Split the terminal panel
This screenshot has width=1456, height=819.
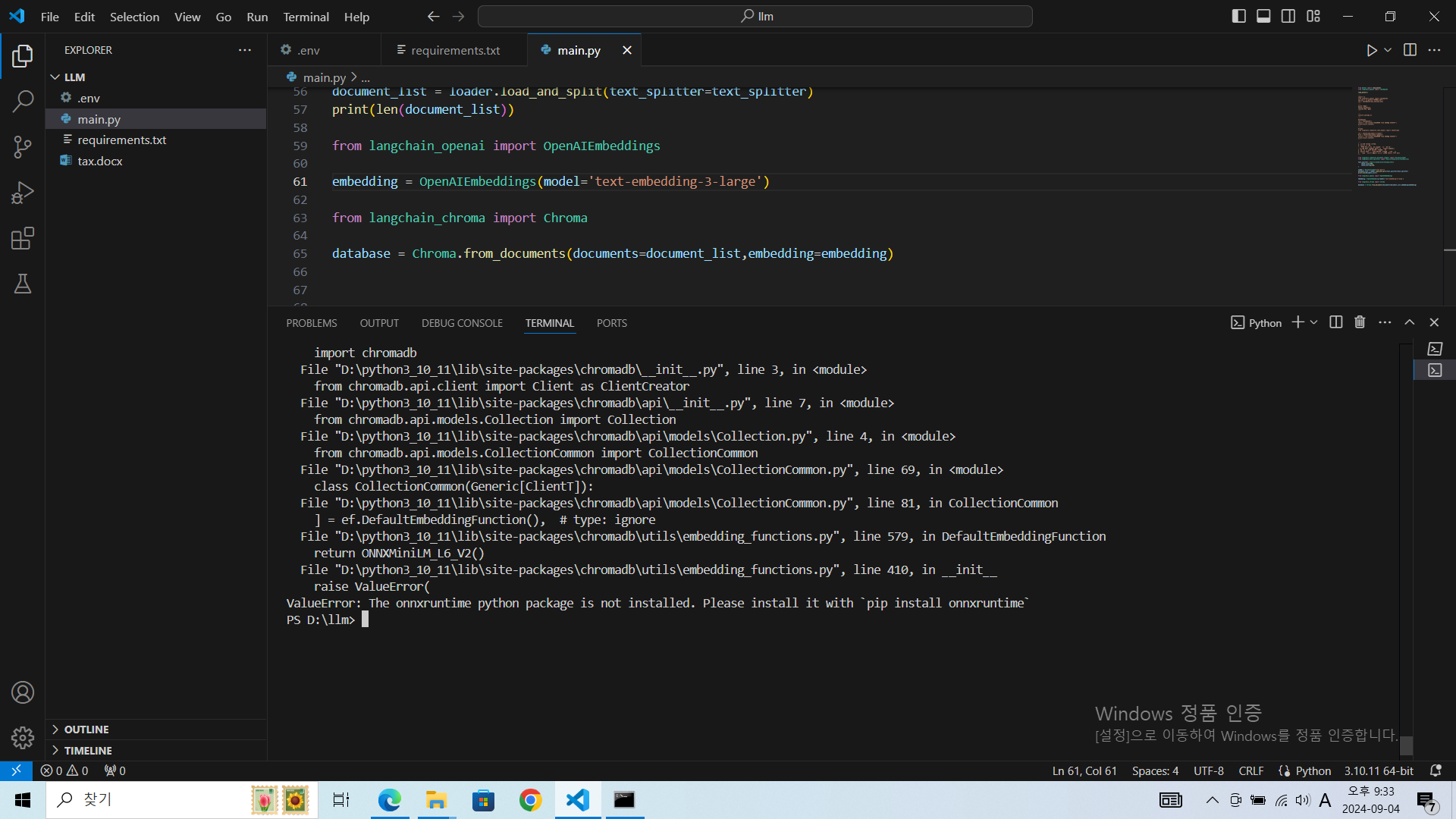[x=1336, y=322]
